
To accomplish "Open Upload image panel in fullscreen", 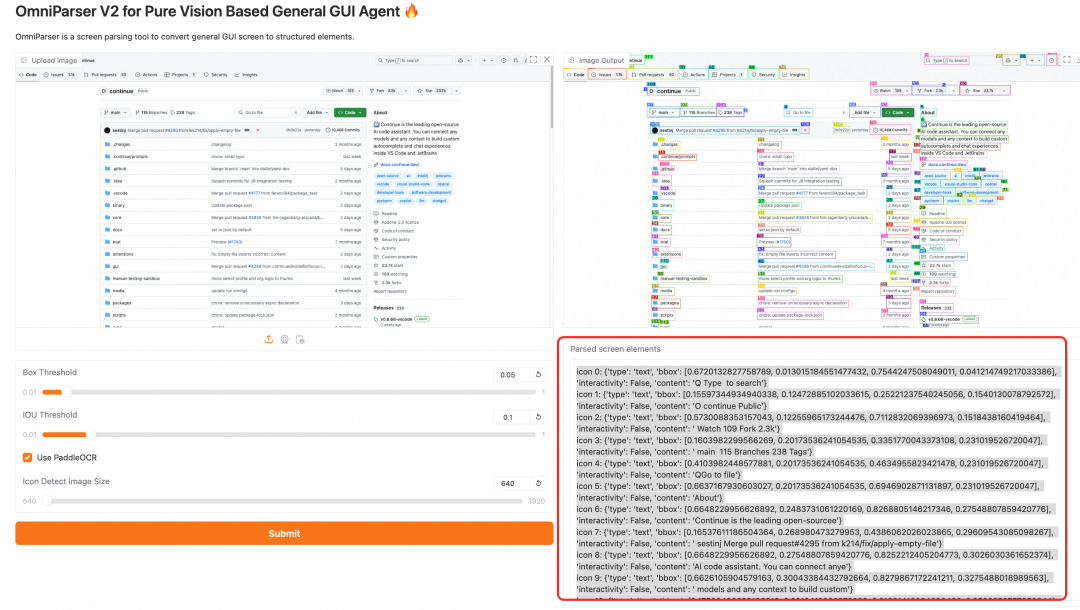I will (533, 60).
